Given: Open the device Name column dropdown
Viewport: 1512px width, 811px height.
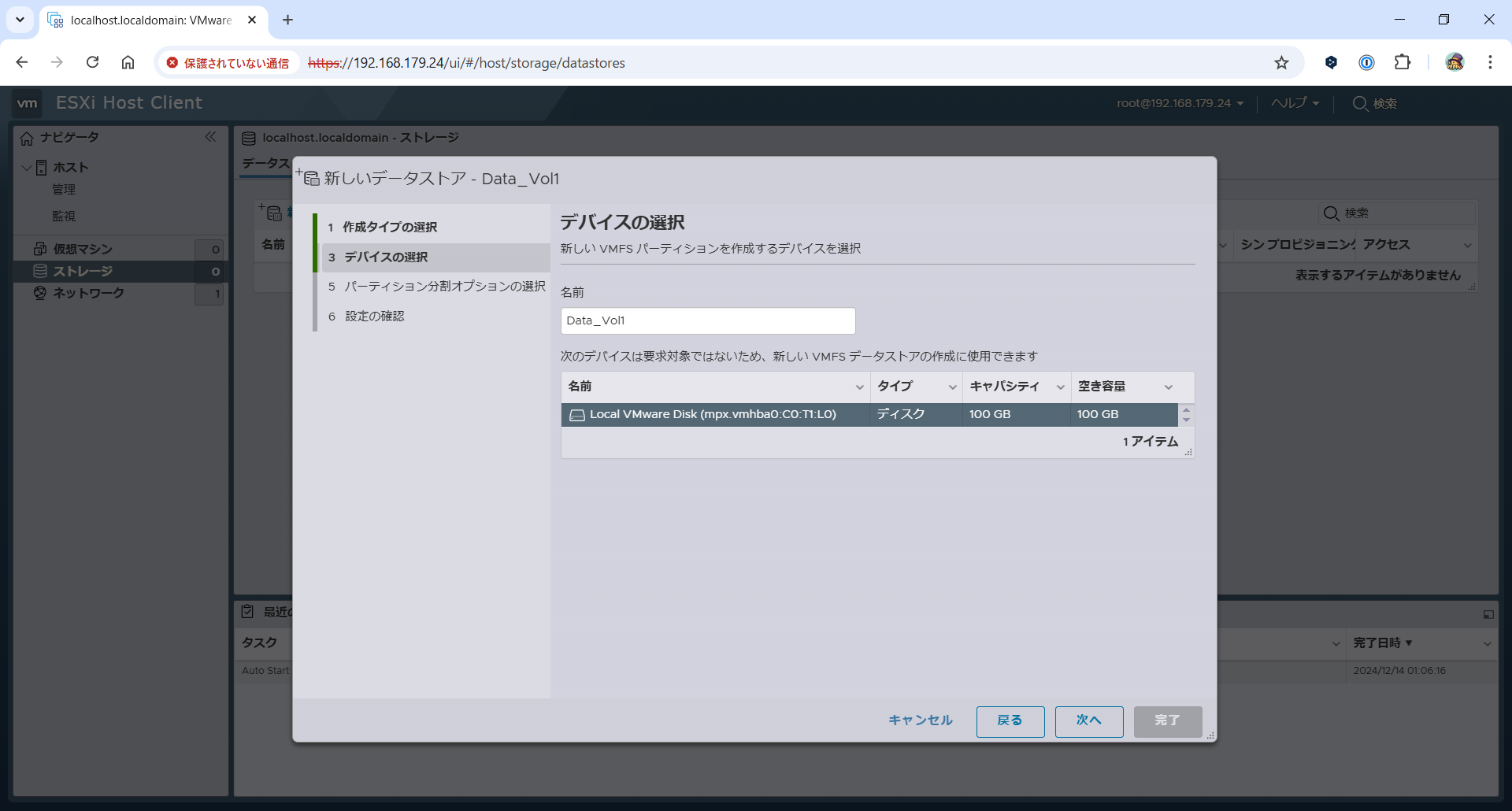Looking at the screenshot, I should click(x=859, y=387).
